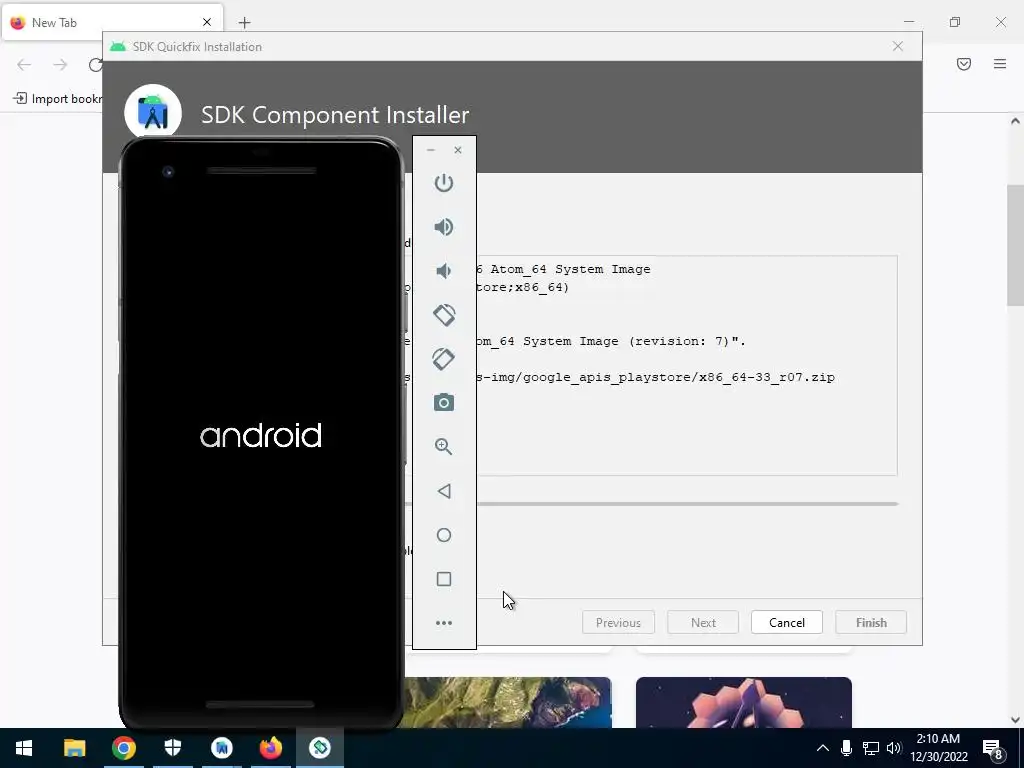Open Firefox Pocket save icon
The height and width of the screenshot is (768, 1024).
pyautogui.click(x=963, y=64)
